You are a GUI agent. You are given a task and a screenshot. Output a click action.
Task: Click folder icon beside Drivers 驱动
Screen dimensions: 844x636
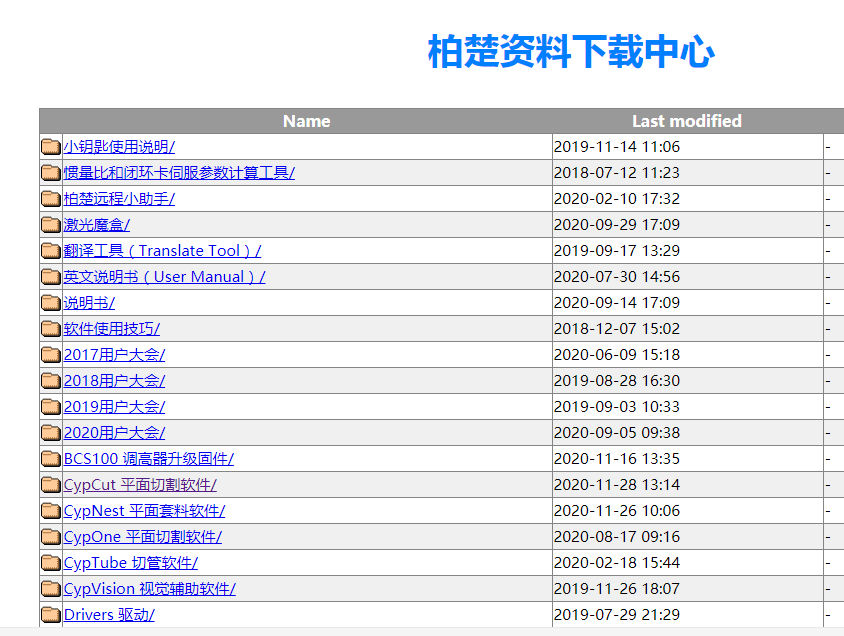pyautogui.click(x=51, y=614)
